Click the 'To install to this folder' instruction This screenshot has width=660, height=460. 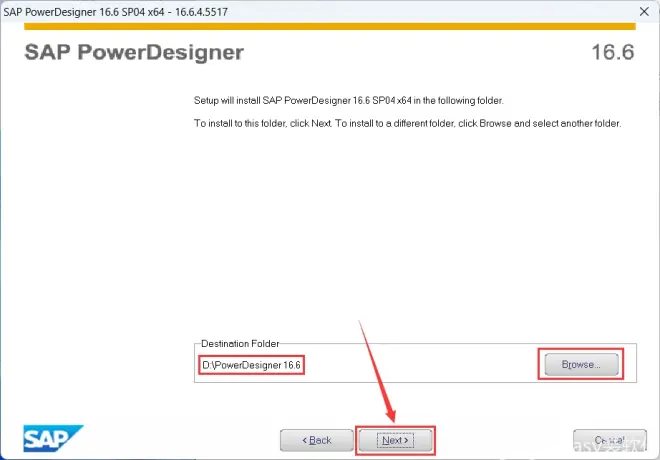click(x=407, y=123)
